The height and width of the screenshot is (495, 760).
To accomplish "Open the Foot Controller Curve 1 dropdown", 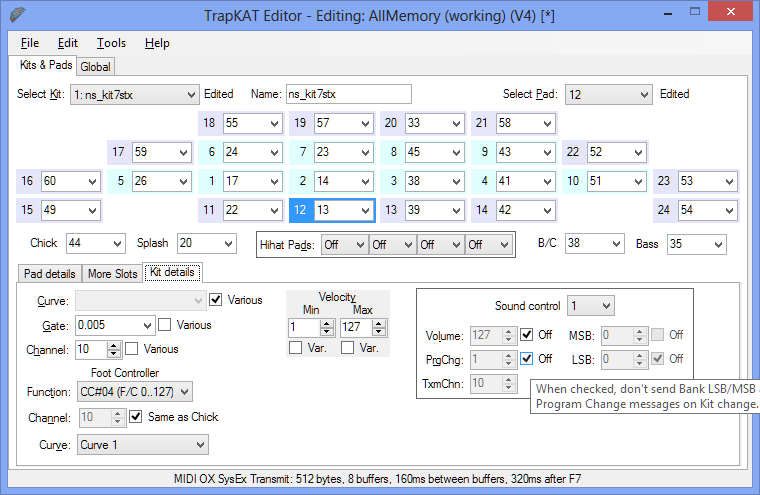I will (143, 445).
